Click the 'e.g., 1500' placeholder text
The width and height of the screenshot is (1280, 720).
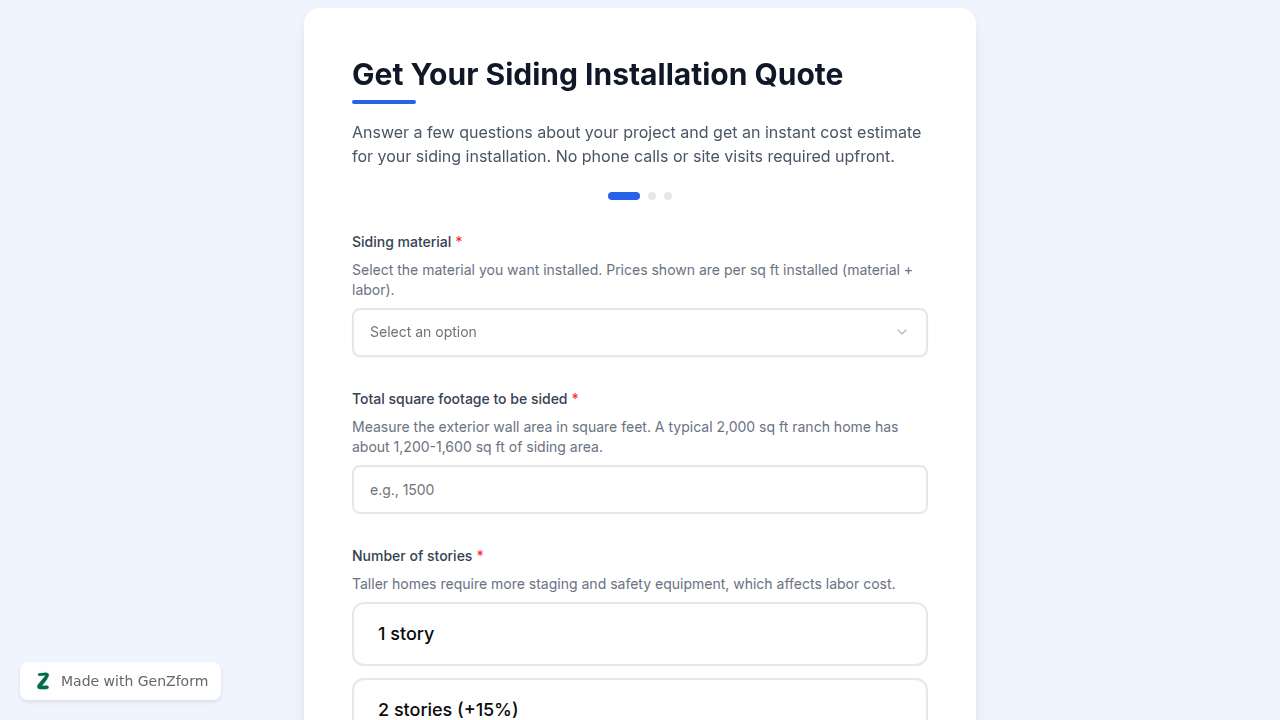coord(402,489)
